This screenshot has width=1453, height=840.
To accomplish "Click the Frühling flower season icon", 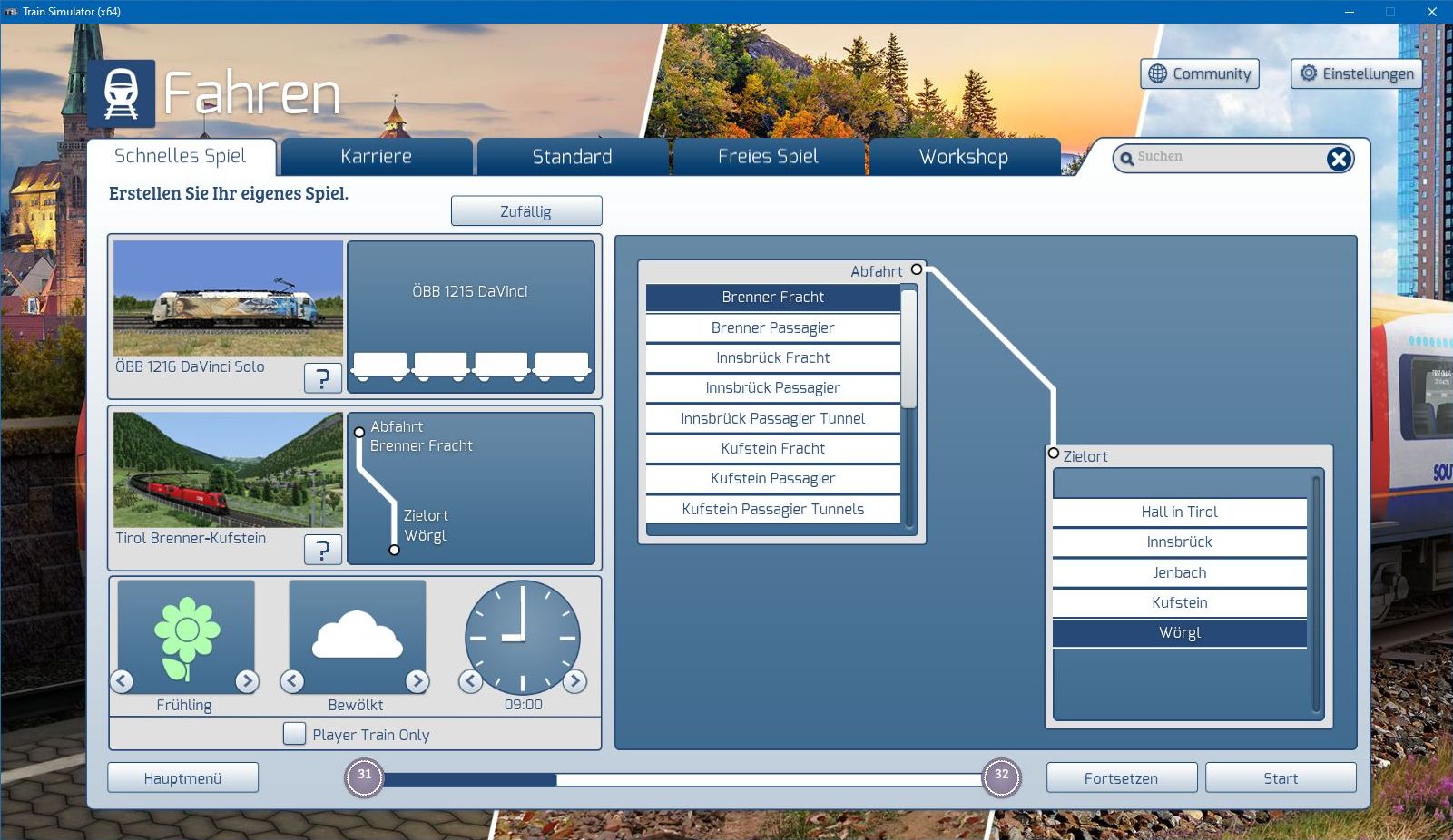I will [x=186, y=637].
